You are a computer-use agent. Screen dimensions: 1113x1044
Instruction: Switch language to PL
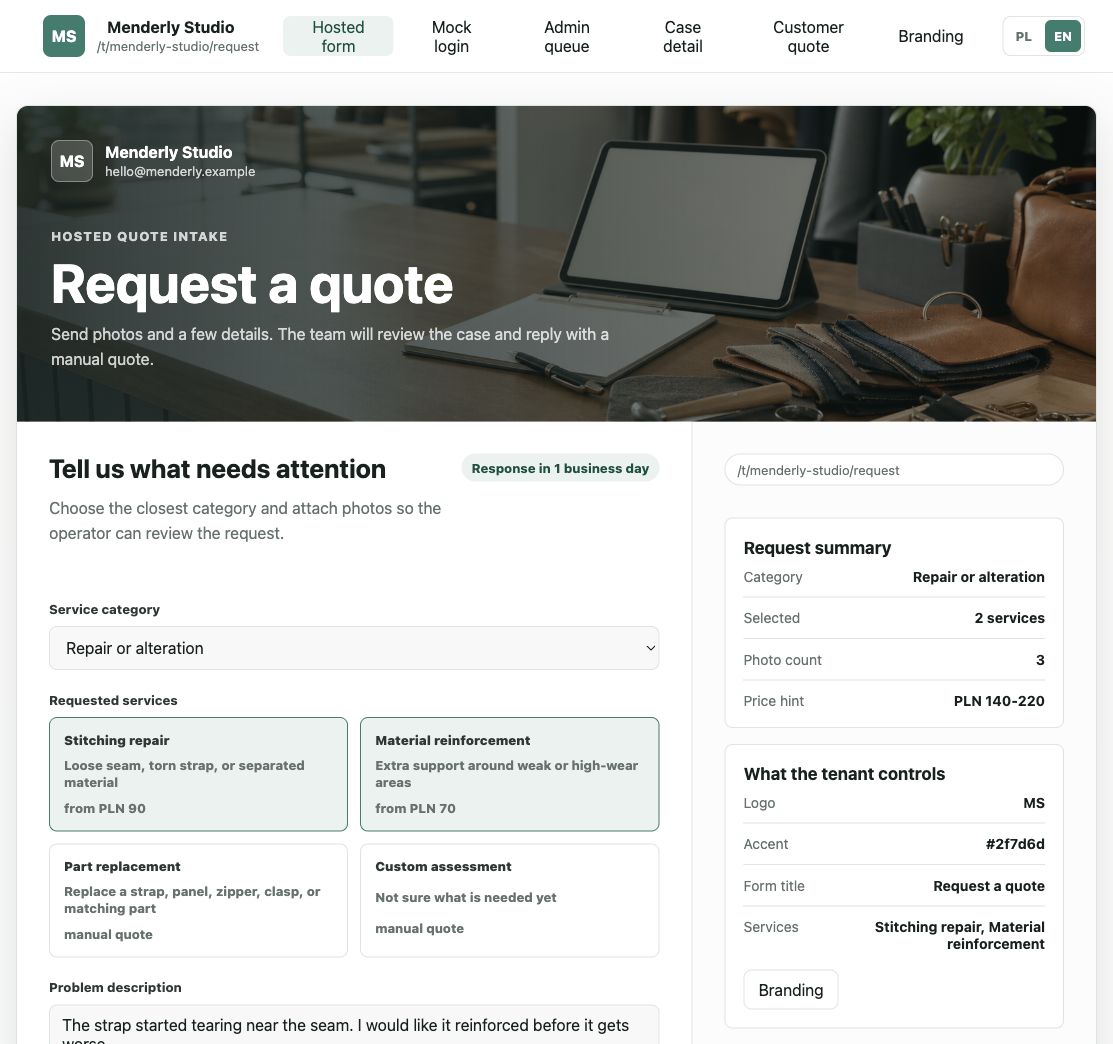click(x=1024, y=36)
